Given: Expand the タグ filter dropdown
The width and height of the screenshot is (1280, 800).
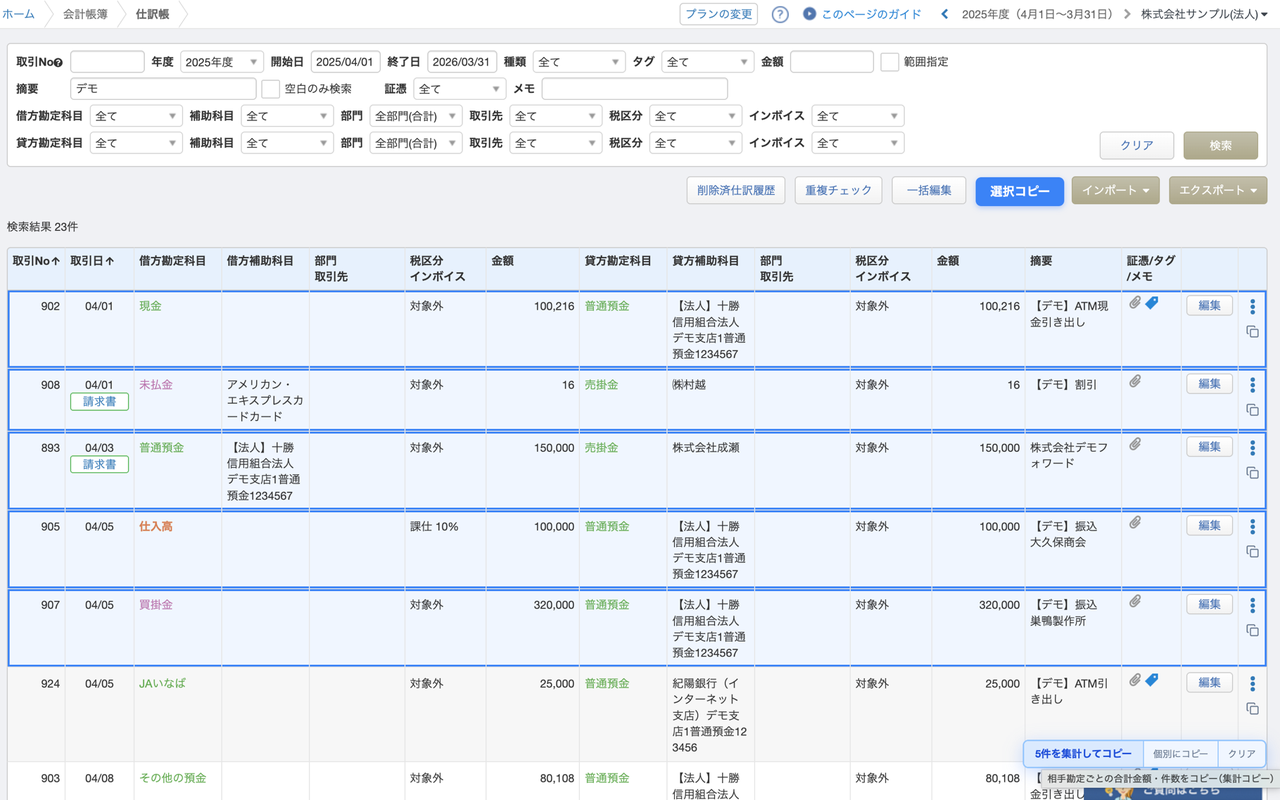Looking at the screenshot, I should coord(708,62).
